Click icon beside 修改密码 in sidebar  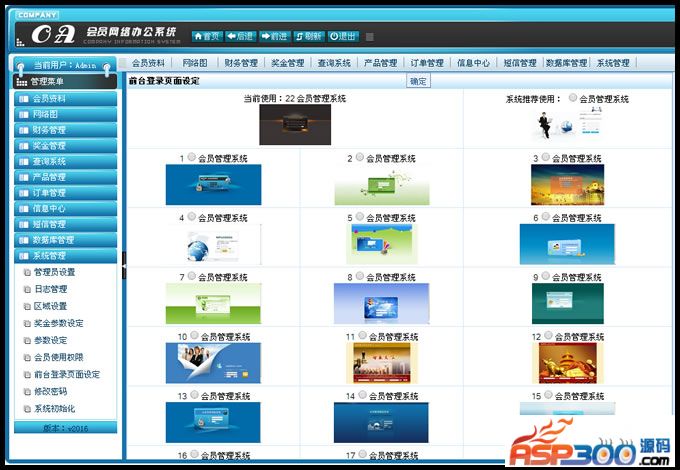point(27,392)
